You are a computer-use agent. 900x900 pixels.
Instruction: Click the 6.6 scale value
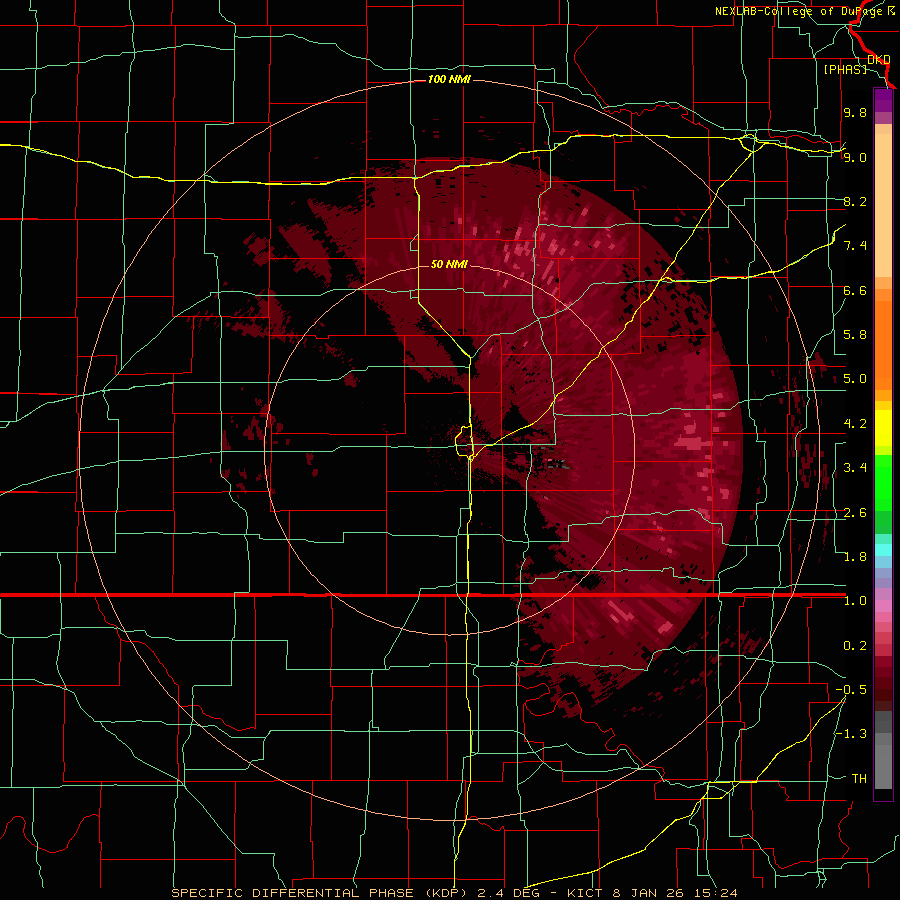[x=855, y=290]
